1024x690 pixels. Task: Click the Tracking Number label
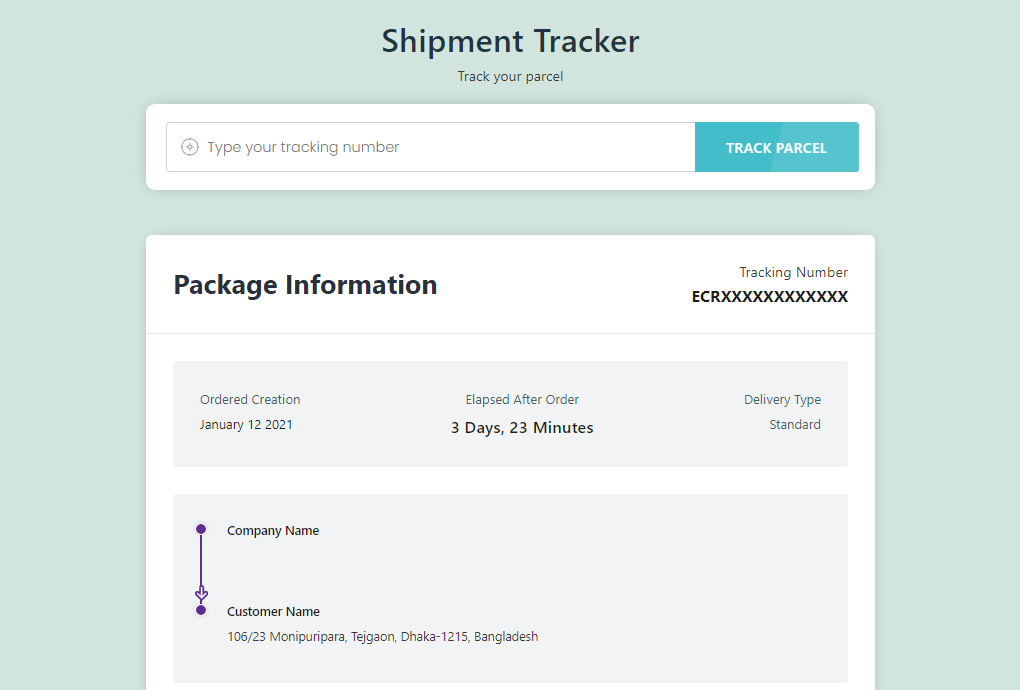793,272
